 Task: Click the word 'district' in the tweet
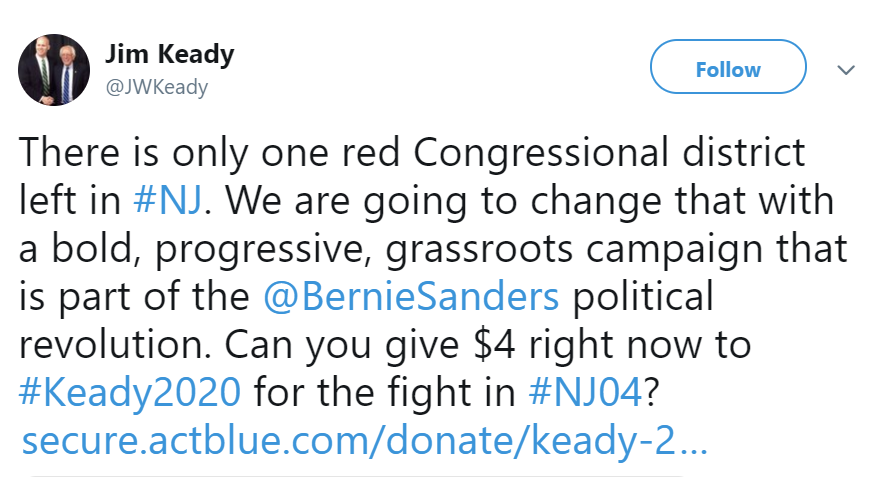point(739,155)
